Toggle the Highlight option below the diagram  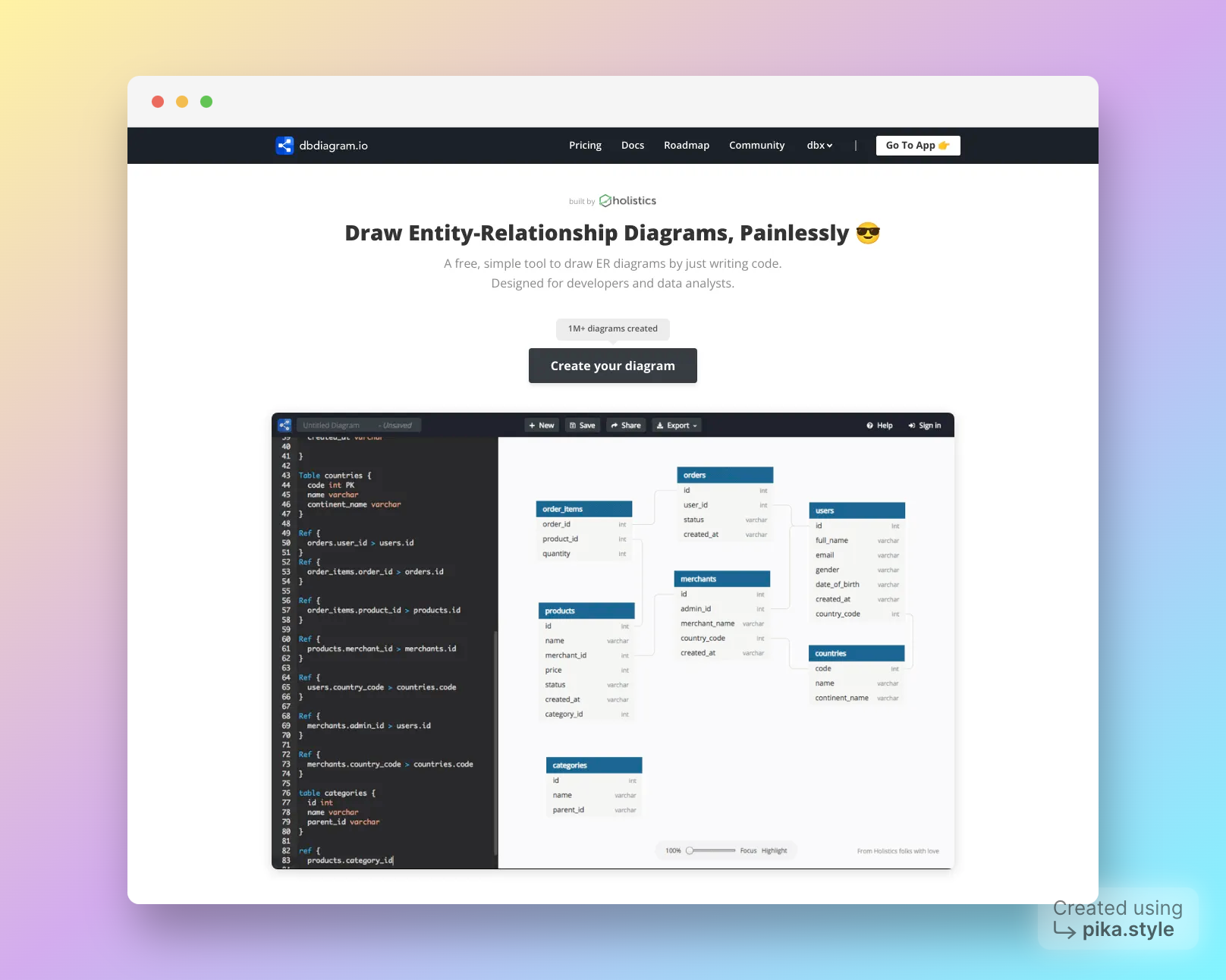(774, 851)
